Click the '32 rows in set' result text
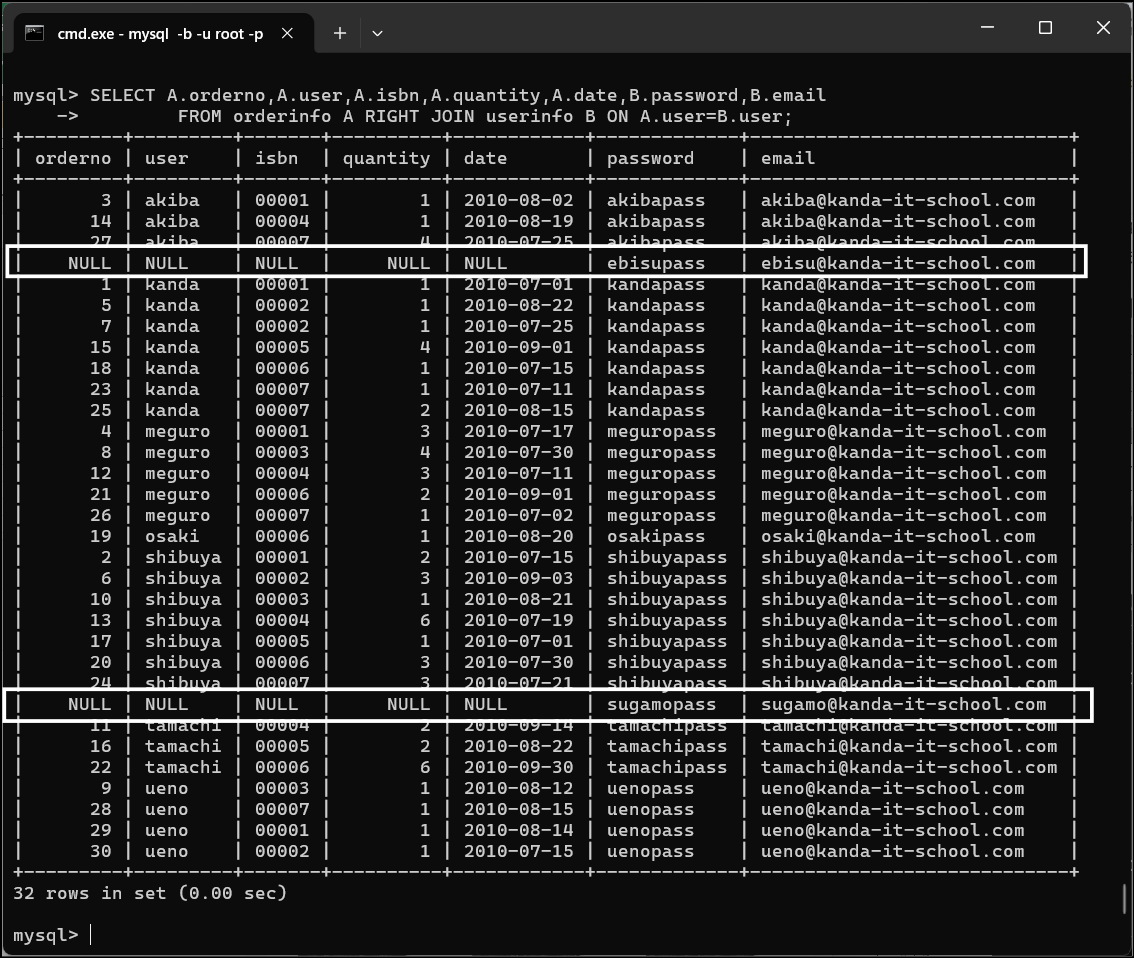The image size is (1134, 958). point(150,893)
